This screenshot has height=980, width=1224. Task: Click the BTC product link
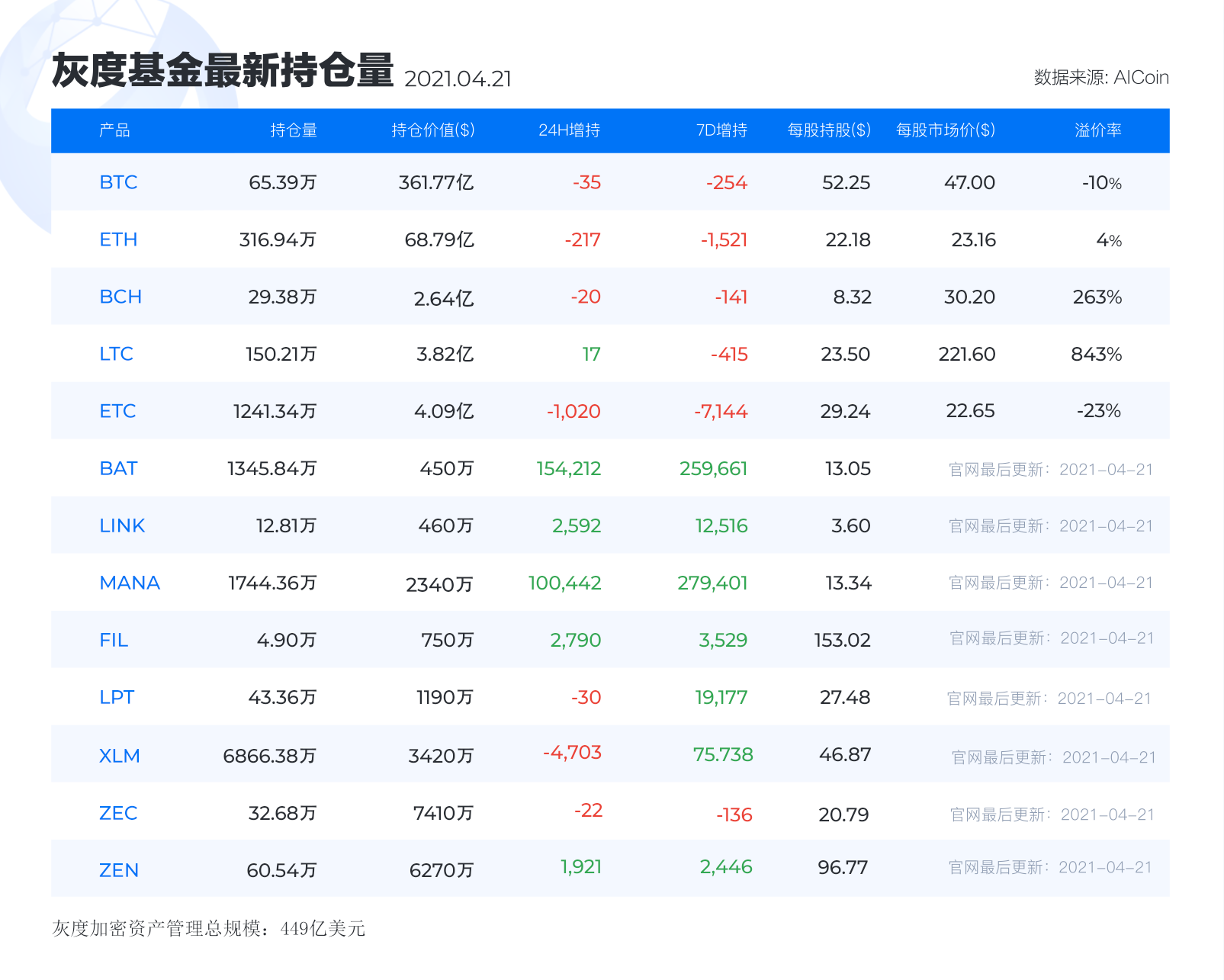tap(118, 182)
